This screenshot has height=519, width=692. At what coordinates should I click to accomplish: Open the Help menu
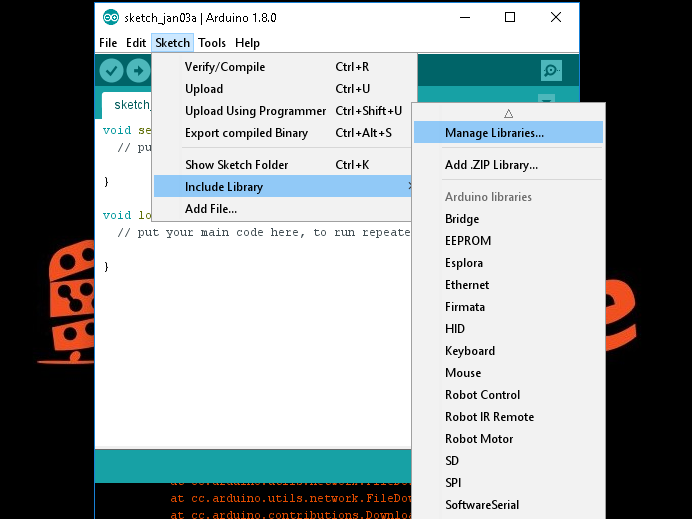click(x=247, y=43)
